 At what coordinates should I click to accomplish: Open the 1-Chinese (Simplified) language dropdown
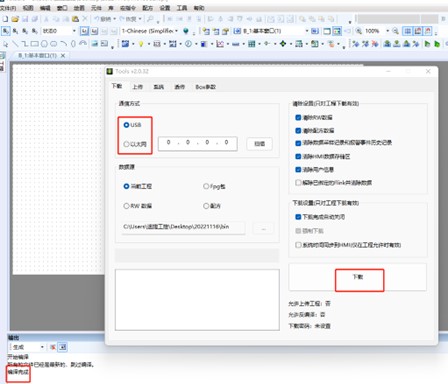pyautogui.click(x=150, y=31)
